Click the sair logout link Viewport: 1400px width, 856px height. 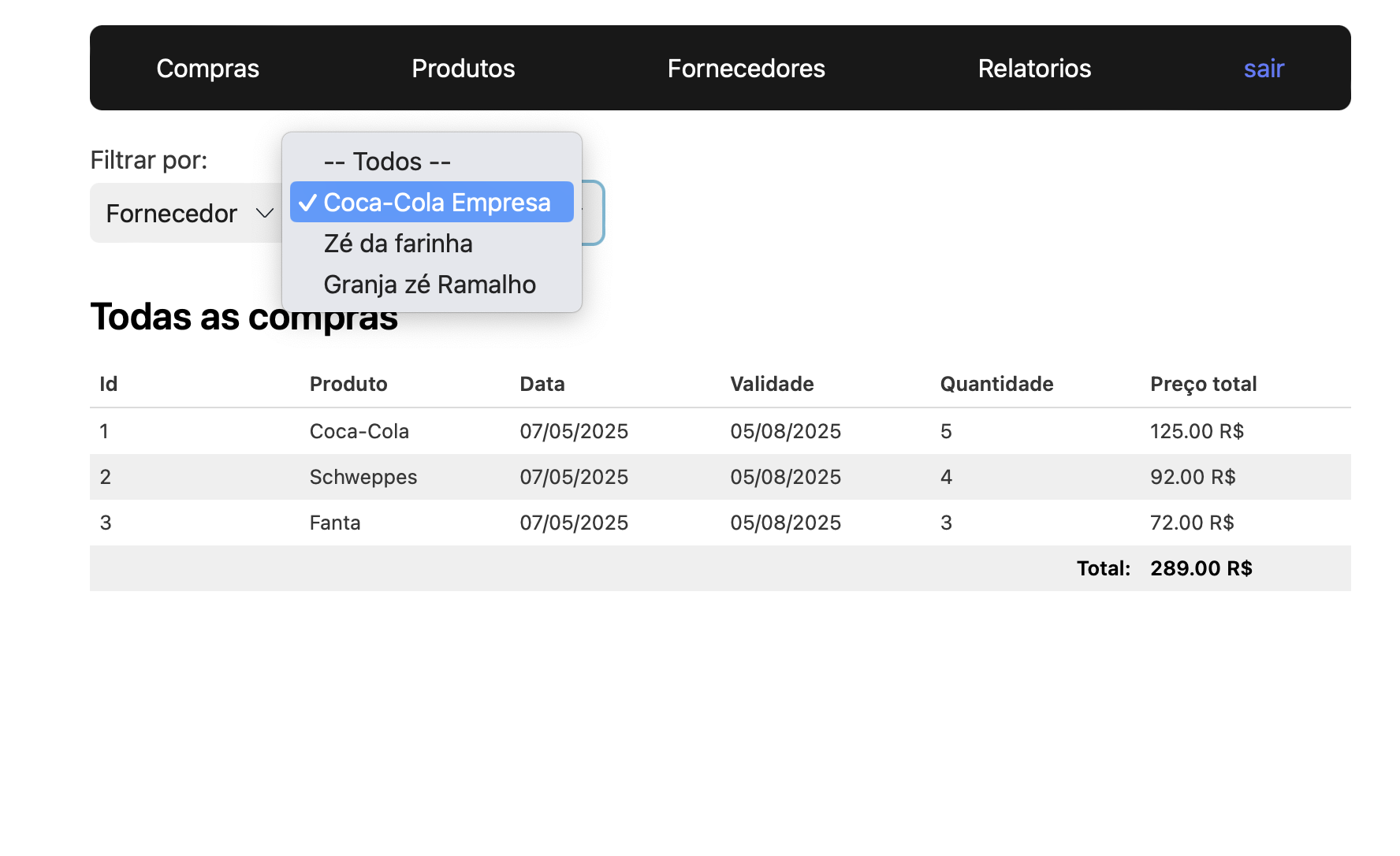tap(1264, 69)
